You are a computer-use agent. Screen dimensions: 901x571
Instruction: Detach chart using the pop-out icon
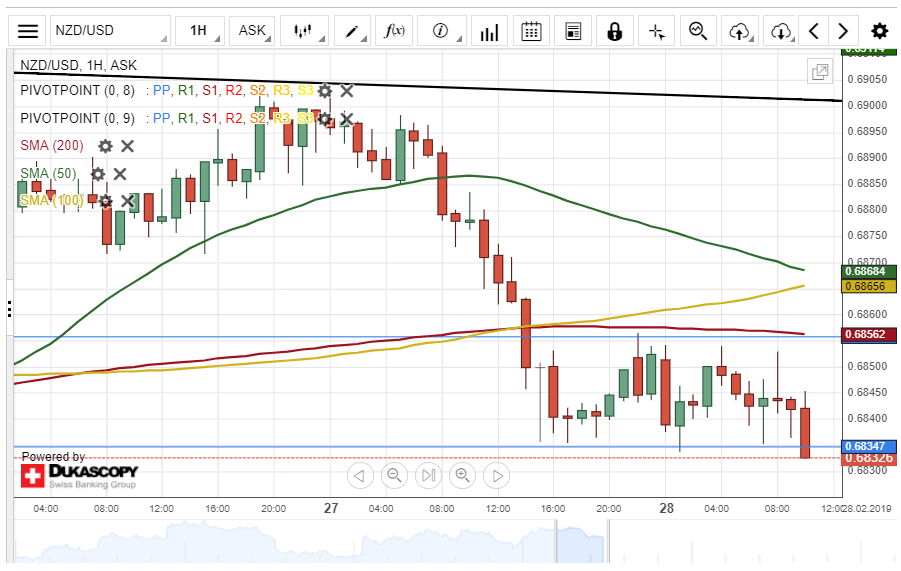(x=819, y=71)
